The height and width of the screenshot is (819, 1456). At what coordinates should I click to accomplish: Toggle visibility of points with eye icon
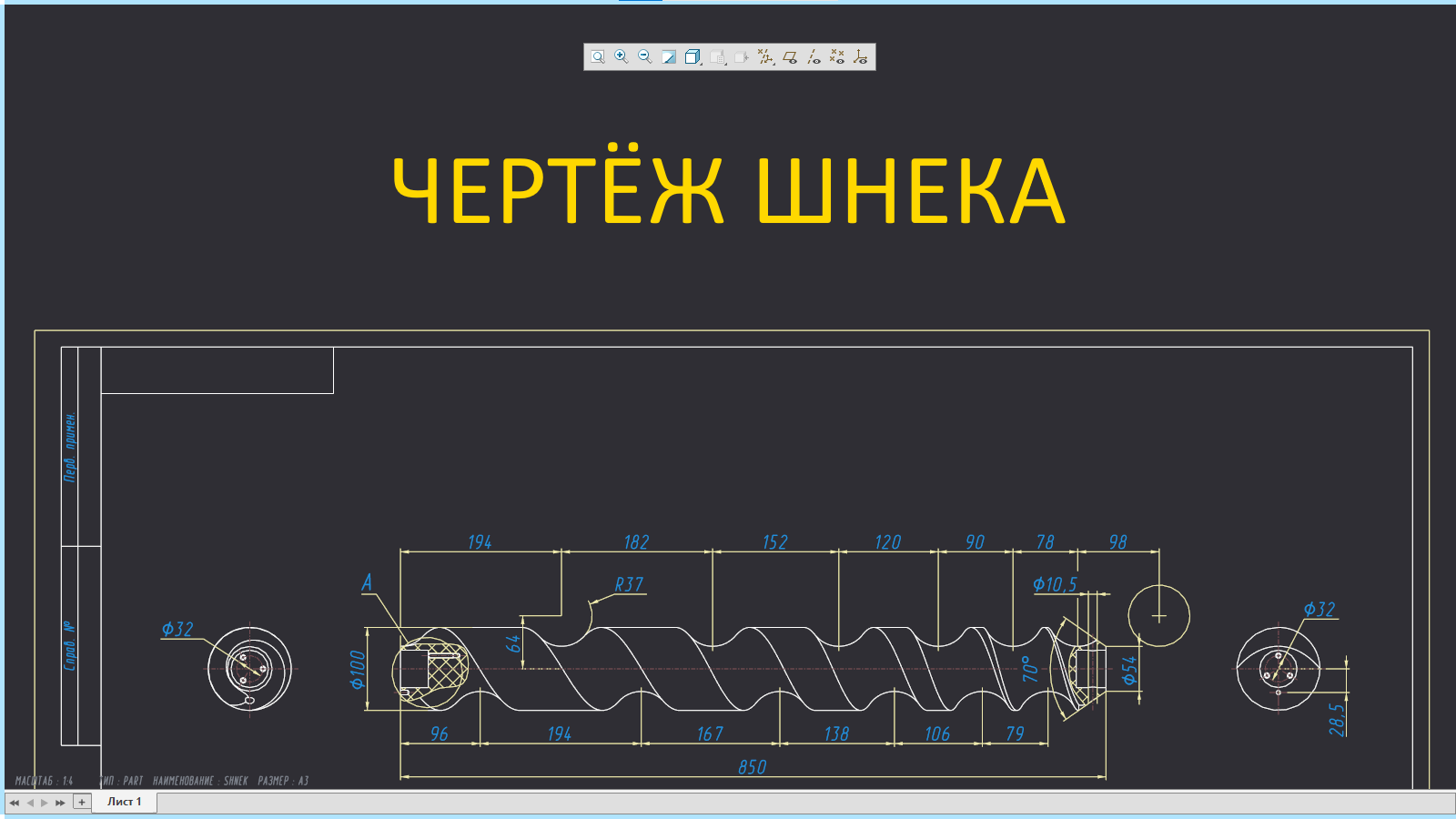[x=837, y=57]
